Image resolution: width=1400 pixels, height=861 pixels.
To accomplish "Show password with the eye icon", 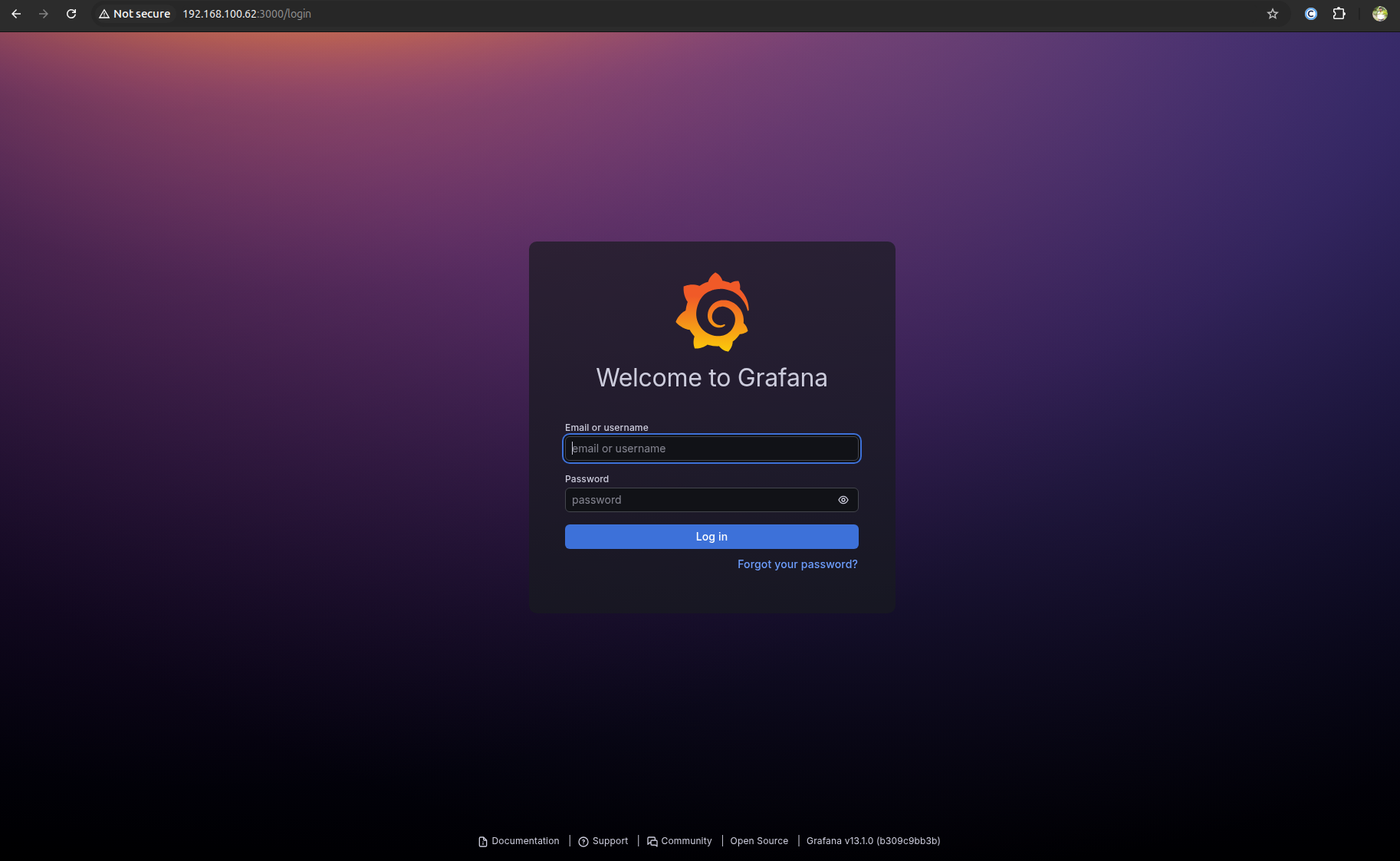I will [x=843, y=500].
